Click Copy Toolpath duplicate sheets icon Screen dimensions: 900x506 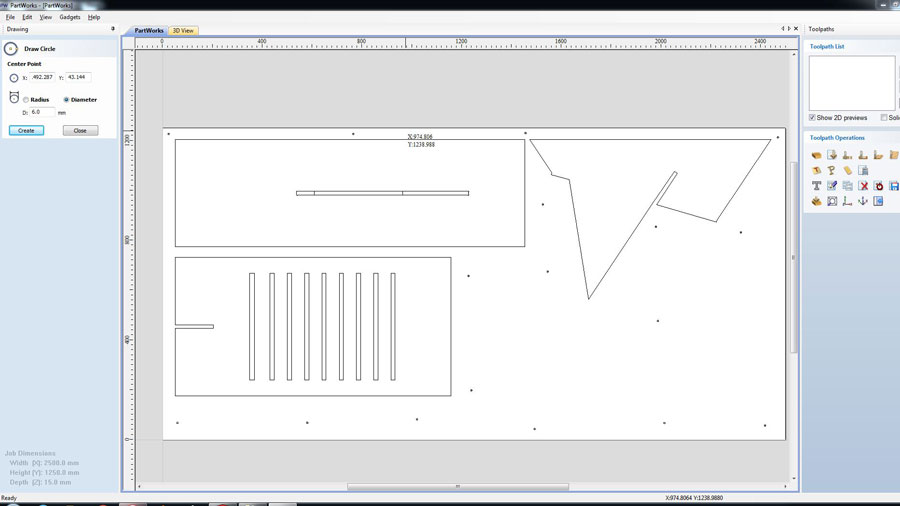[847, 186]
